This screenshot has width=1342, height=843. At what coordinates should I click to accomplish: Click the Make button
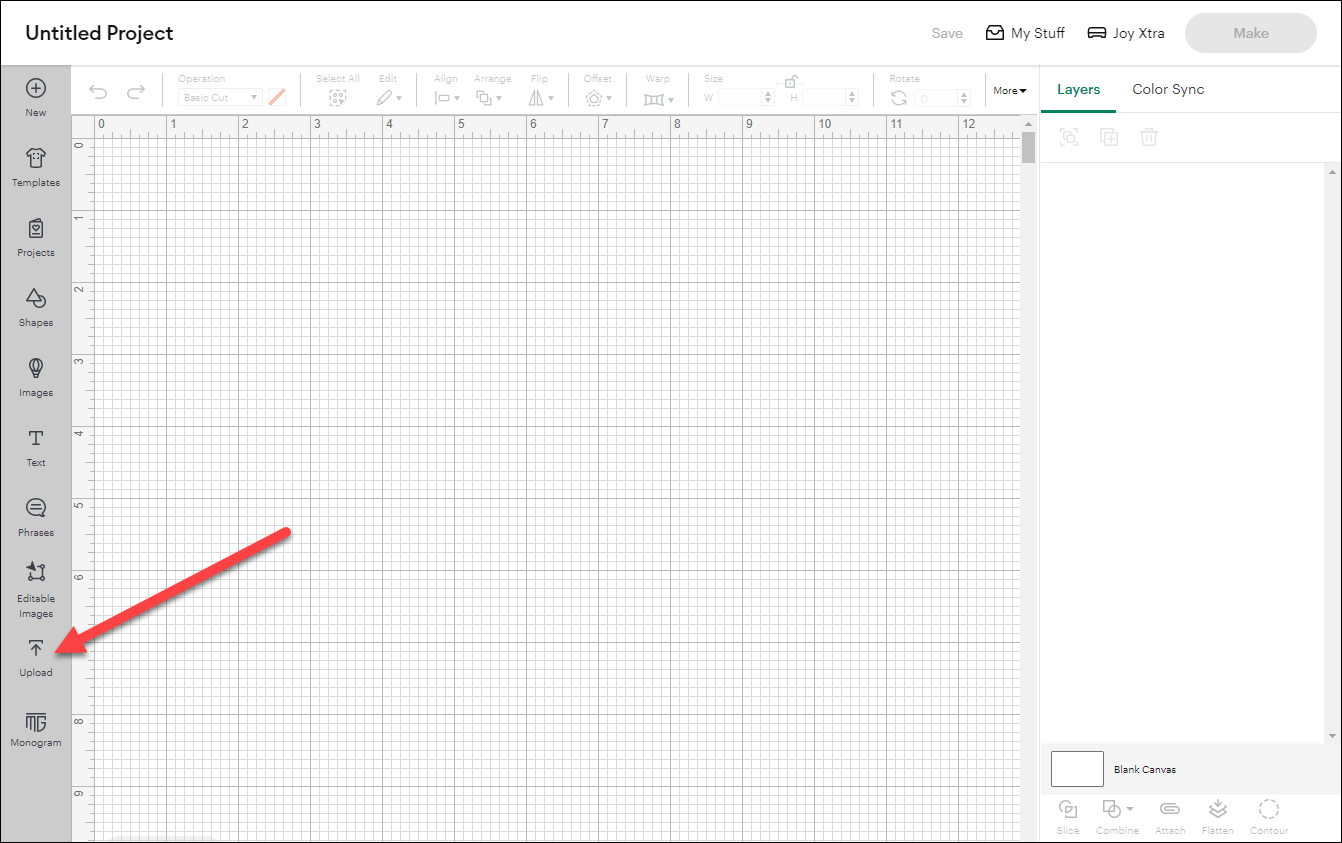(x=1250, y=32)
